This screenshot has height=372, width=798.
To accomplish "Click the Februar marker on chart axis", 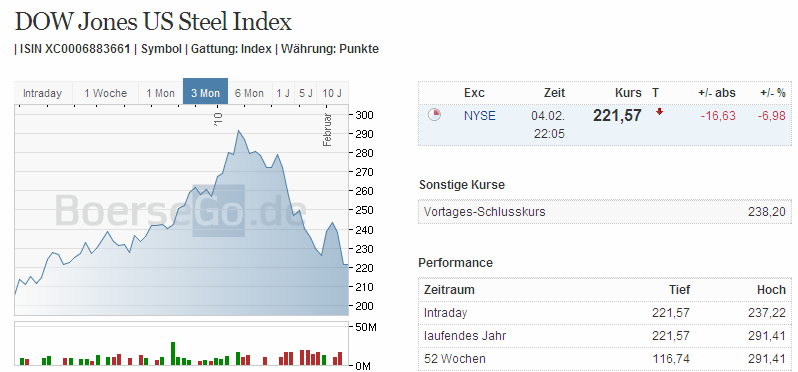I will tap(327, 130).
